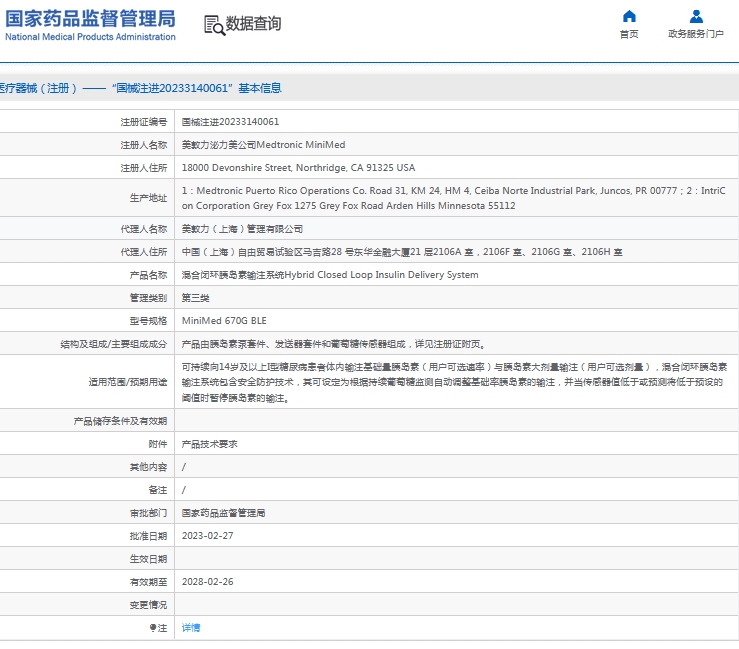Image resolution: width=739 pixels, height=649 pixels.
Task: Click the 批准日期 row label
Action: [x=148, y=536]
